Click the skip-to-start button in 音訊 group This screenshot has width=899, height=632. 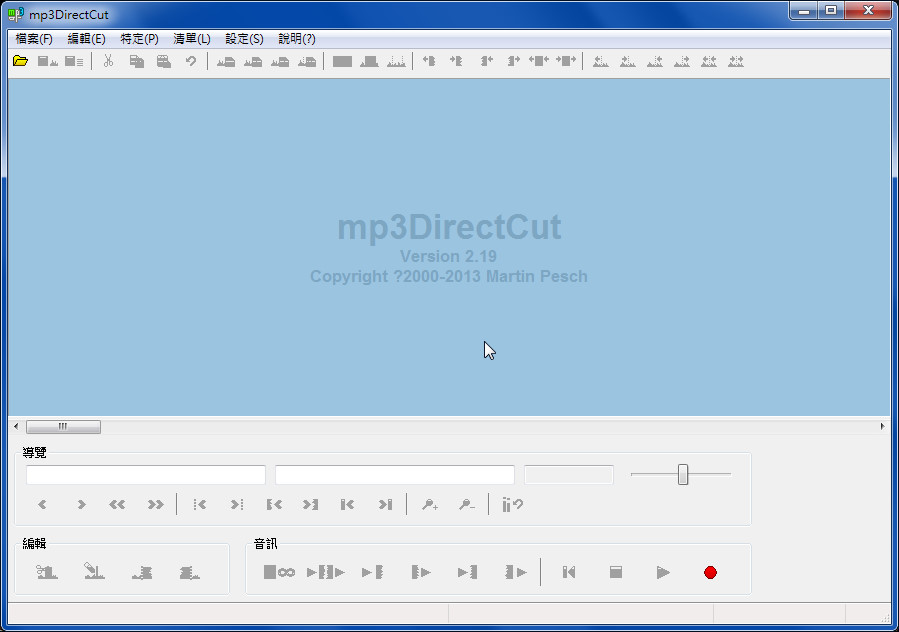[569, 572]
